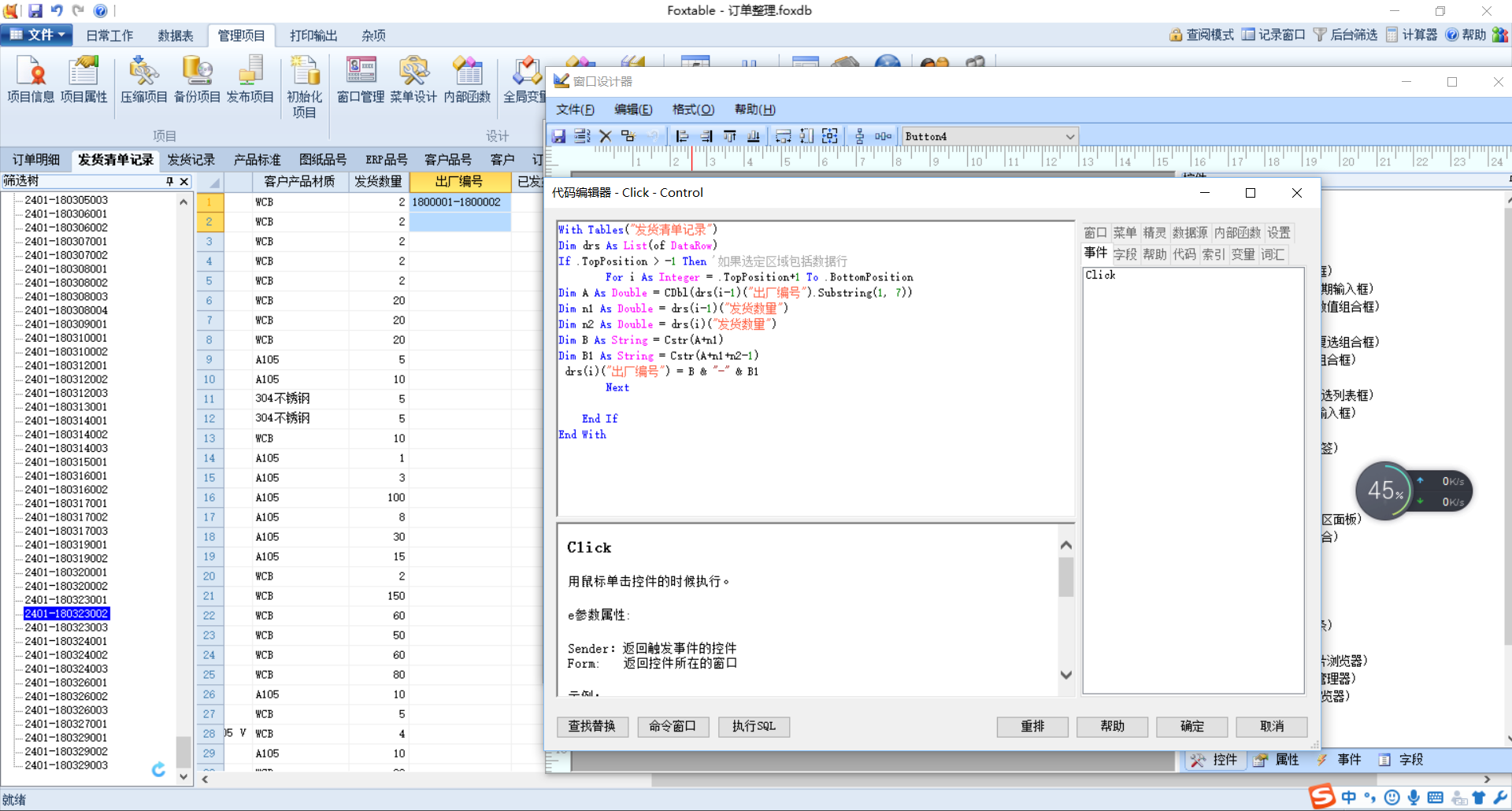Toggle punctuation mode in input bar
Screen dimensions: 1512x811
point(1370,798)
